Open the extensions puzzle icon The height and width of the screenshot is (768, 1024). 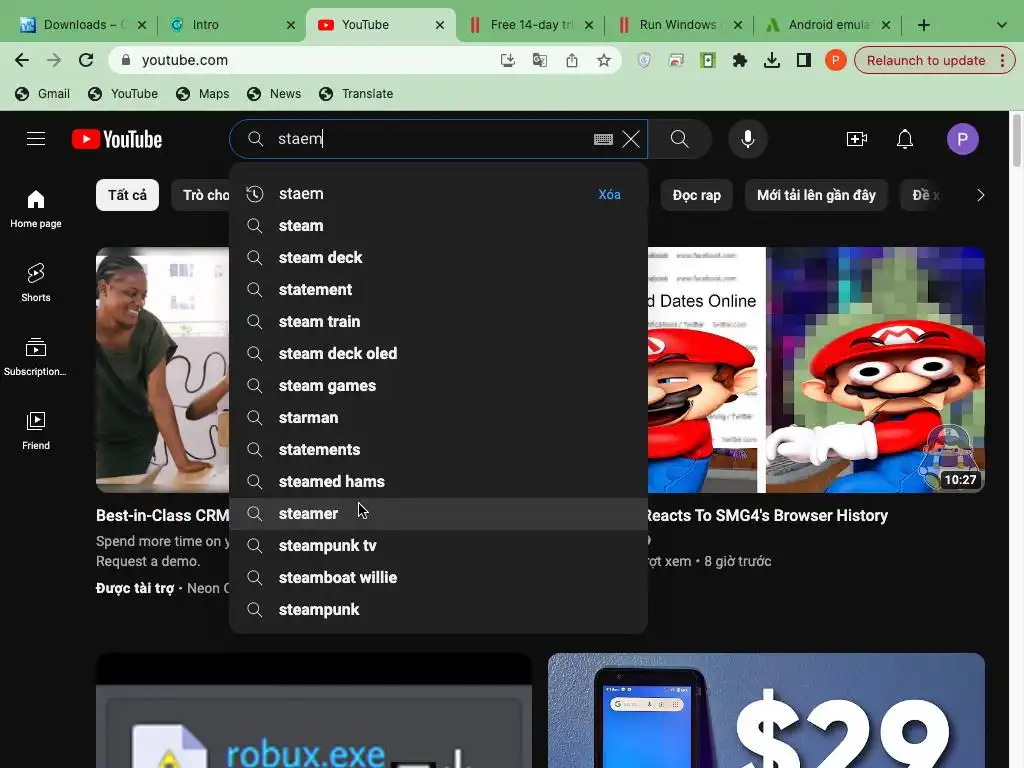pyautogui.click(x=739, y=60)
